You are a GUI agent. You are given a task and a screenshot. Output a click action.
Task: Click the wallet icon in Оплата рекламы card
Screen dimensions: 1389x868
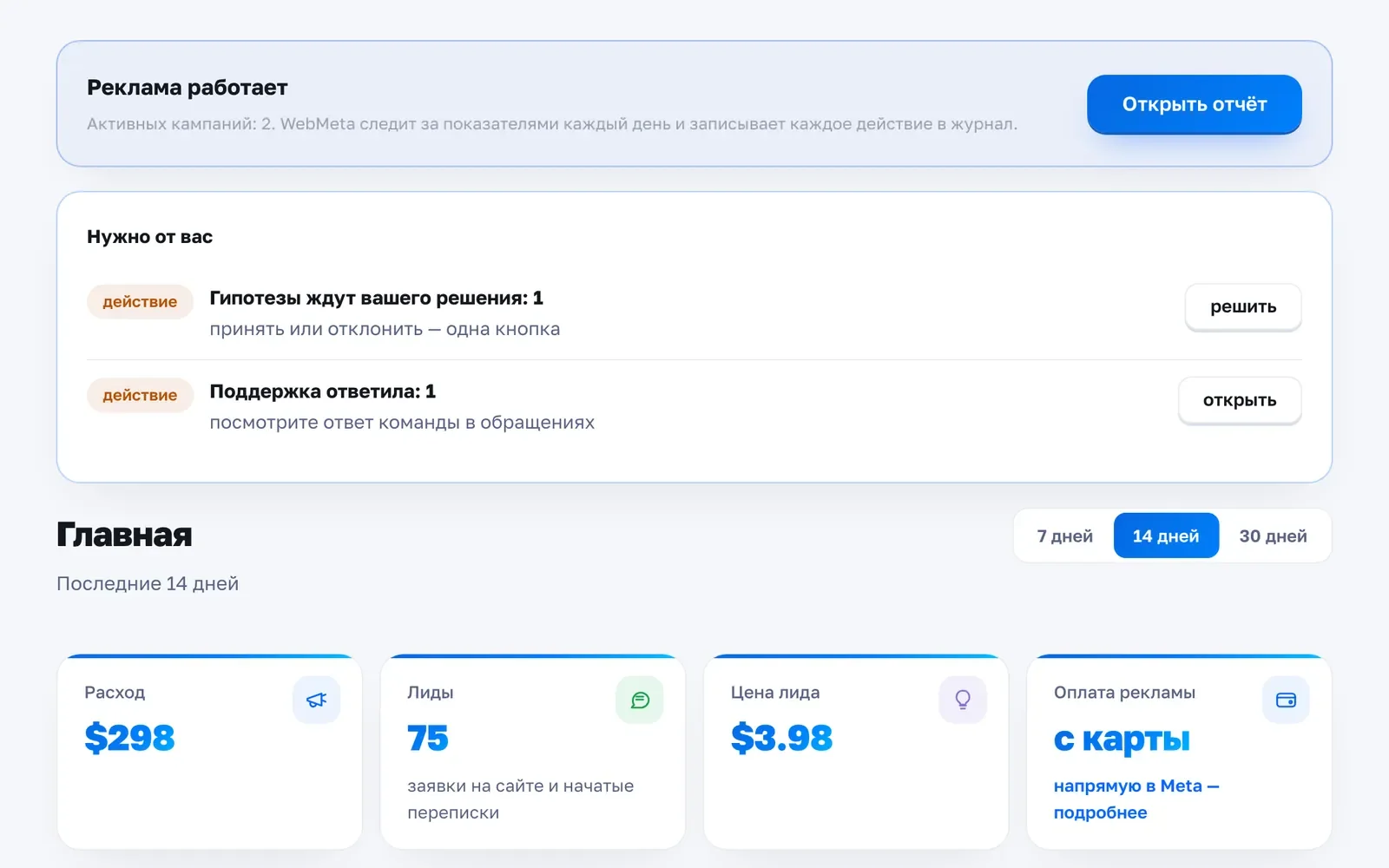tap(1286, 700)
